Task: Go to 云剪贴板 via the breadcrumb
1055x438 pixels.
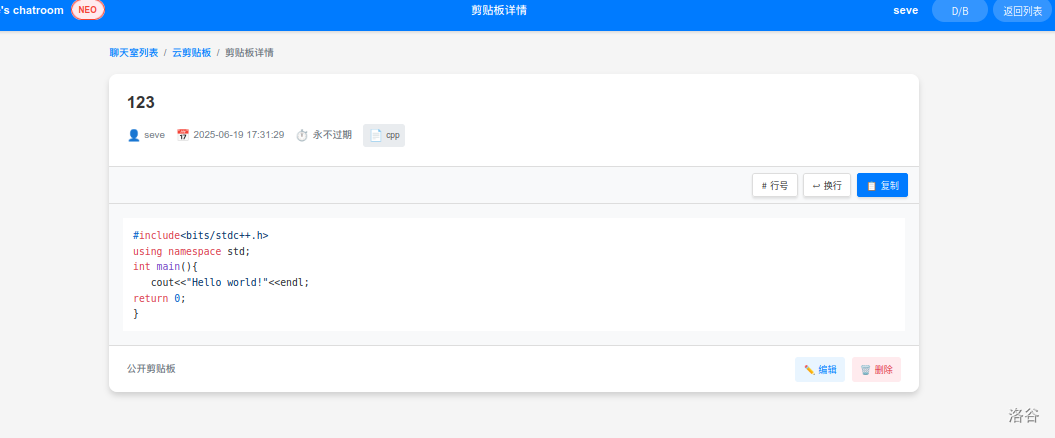Action: pos(191,52)
